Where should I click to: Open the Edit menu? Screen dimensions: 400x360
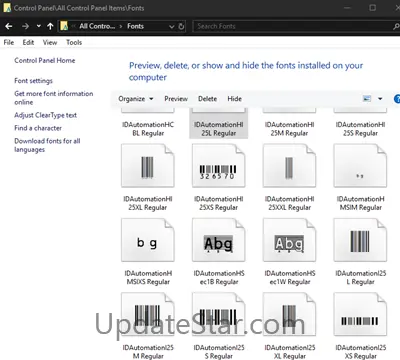pyautogui.click(x=28, y=42)
